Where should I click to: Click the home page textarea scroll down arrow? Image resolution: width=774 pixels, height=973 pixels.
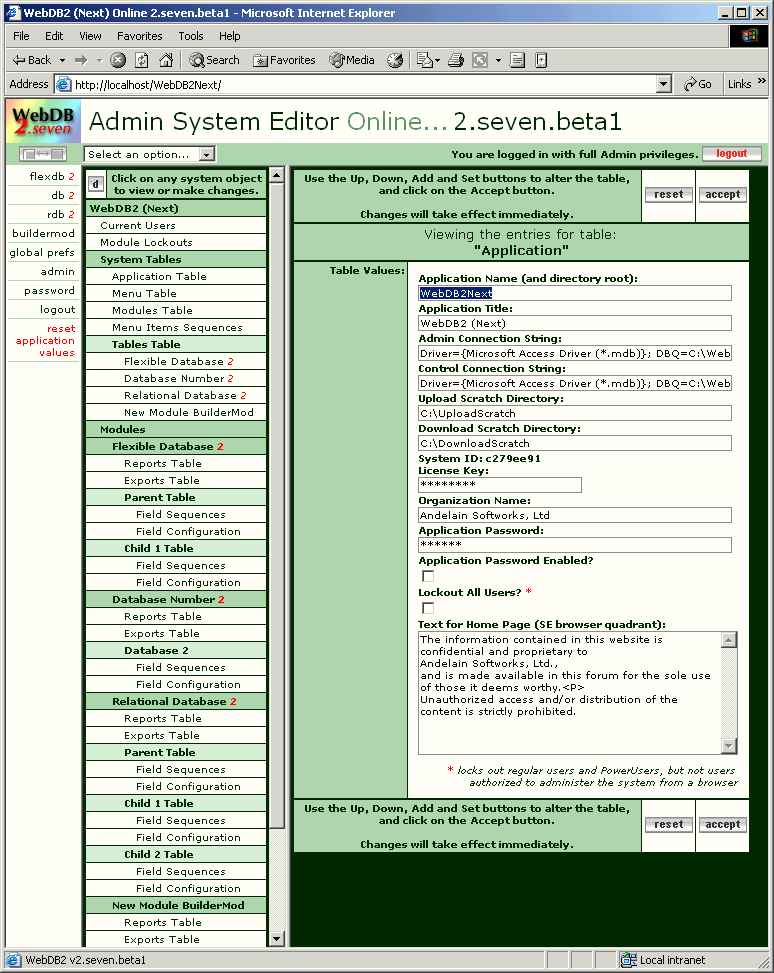(x=729, y=746)
